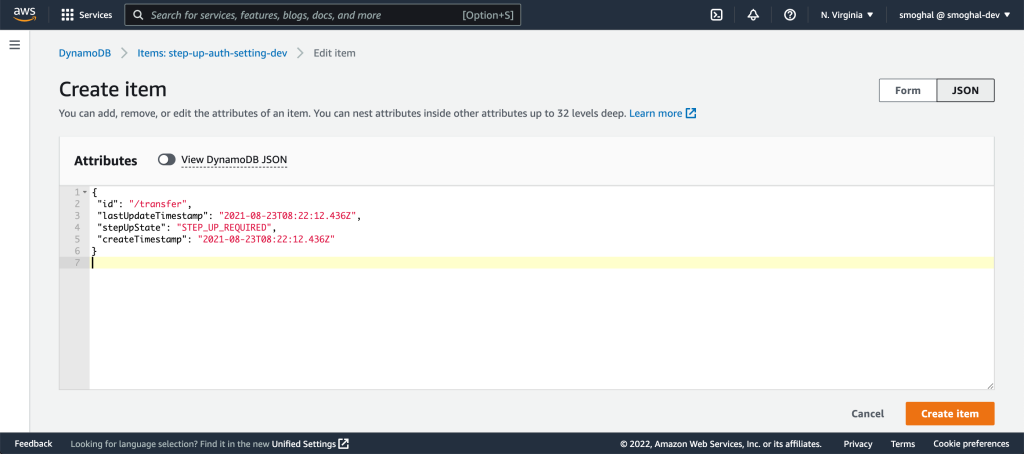Viewport: 1024px width, 454px height.
Task: Click the external link icon after Learn more
Action: click(x=691, y=114)
